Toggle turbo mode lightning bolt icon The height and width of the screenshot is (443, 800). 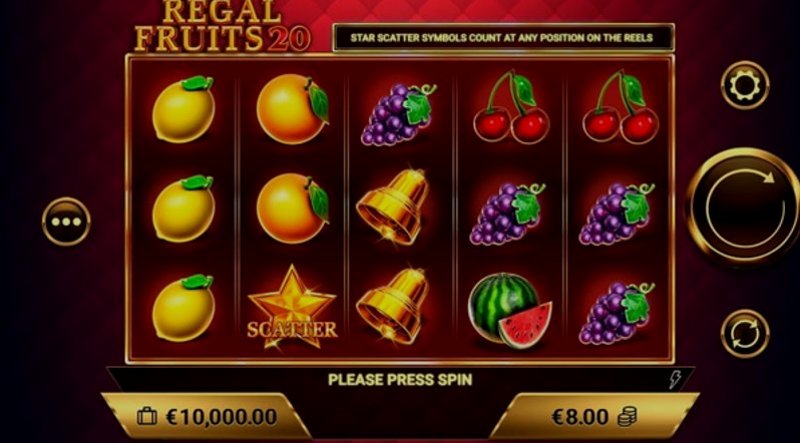coord(674,379)
